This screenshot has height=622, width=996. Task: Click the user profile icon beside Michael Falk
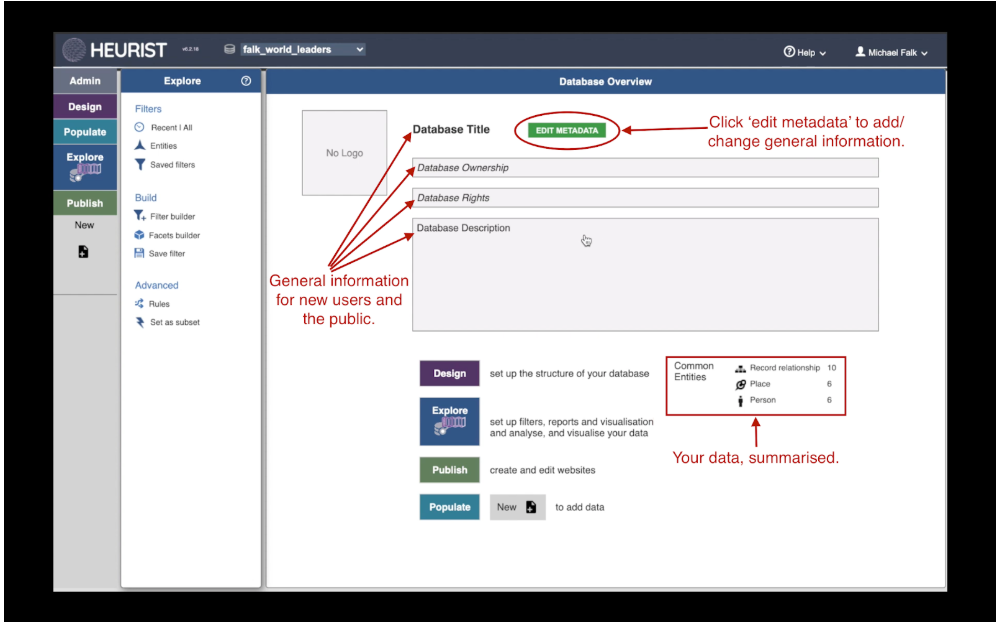[x=860, y=51]
